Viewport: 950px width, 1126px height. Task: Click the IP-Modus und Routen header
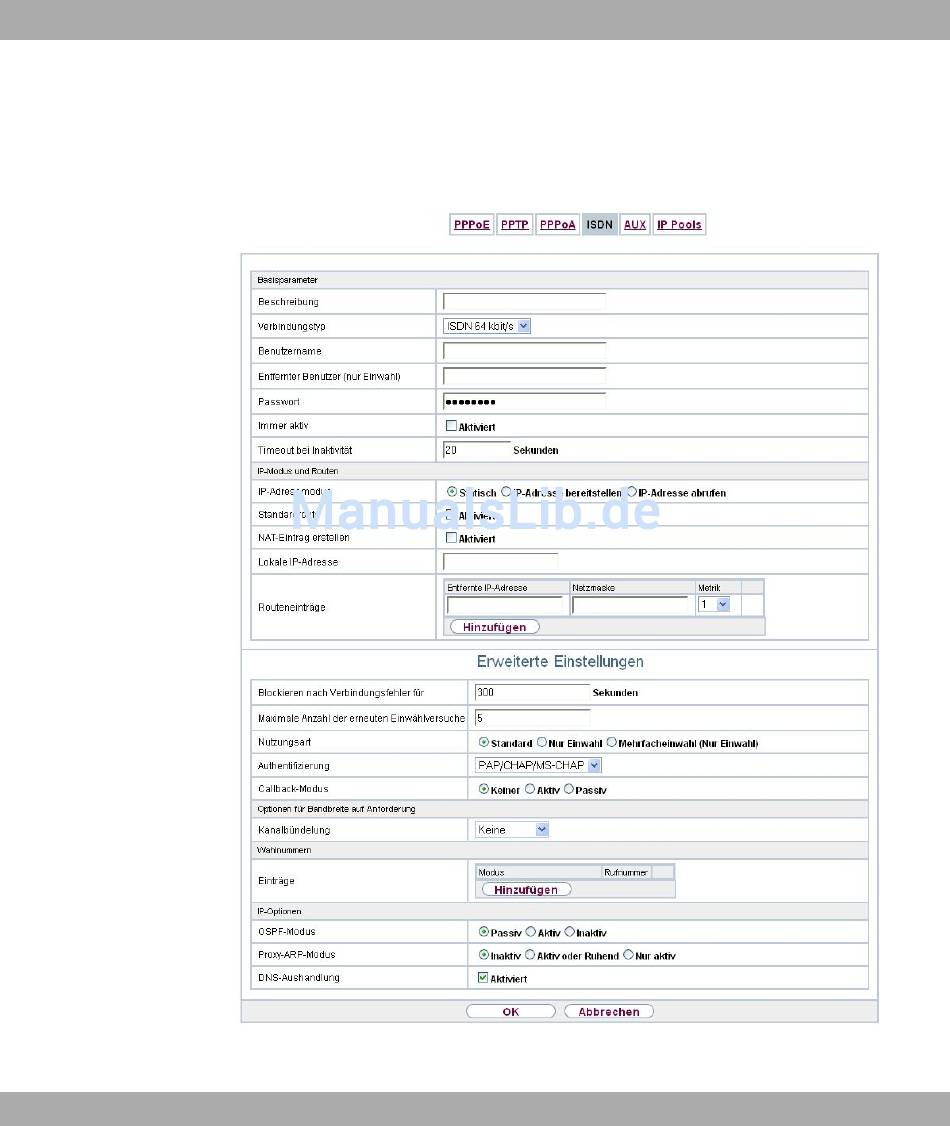[559, 471]
